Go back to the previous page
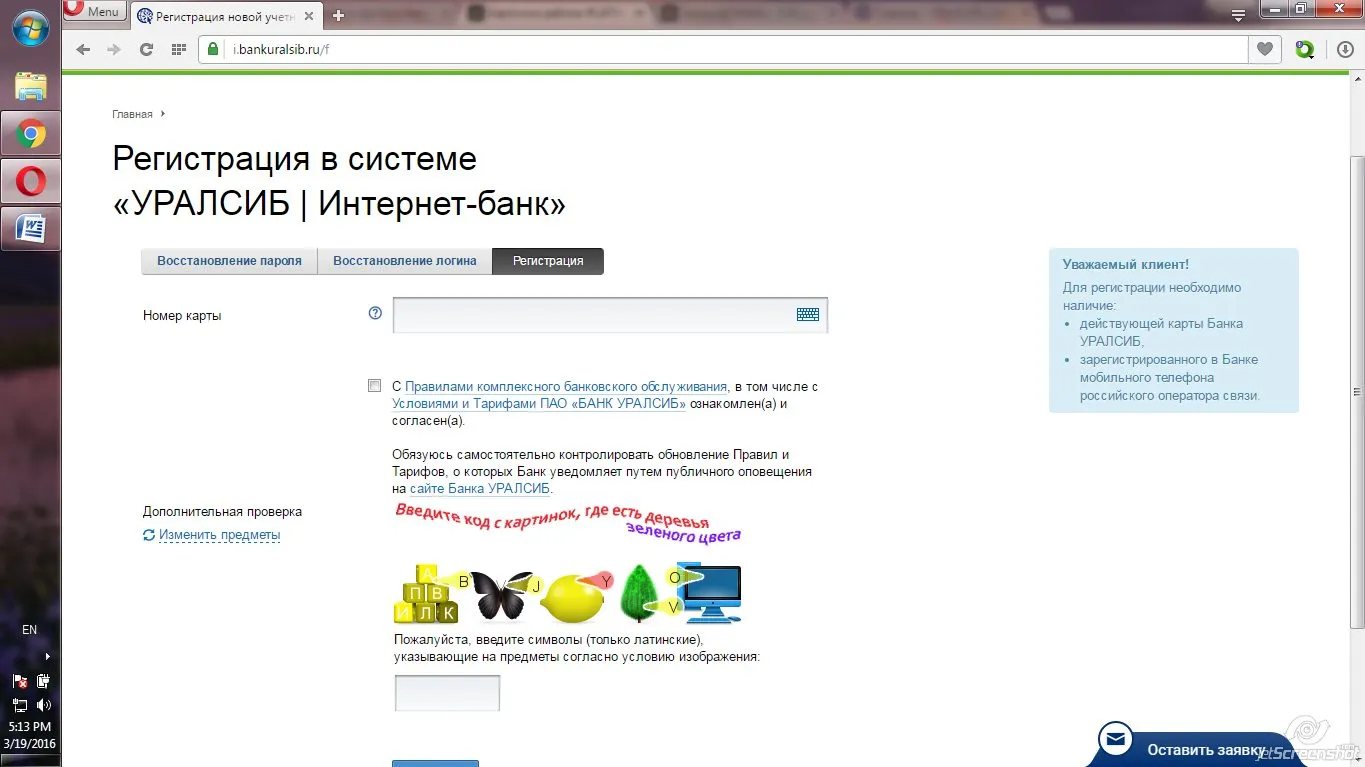The height and width of the screenshot is (767, 1365). [83, 49]
